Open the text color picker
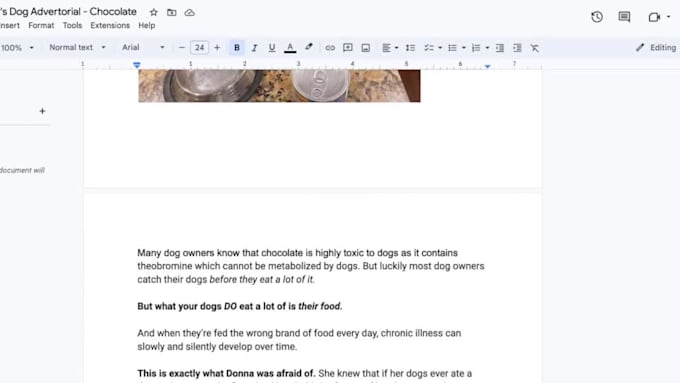Screen dimensions: 680x383 290,48
